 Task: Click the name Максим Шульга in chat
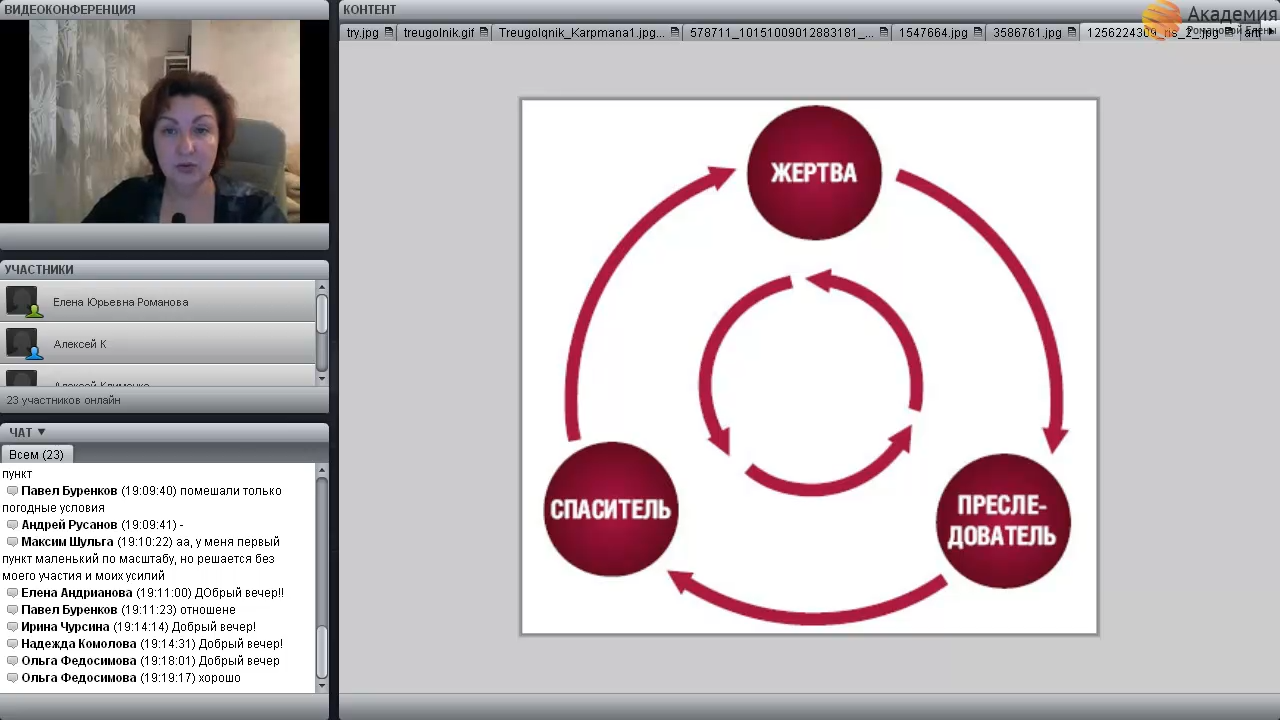tap(67, 542)
